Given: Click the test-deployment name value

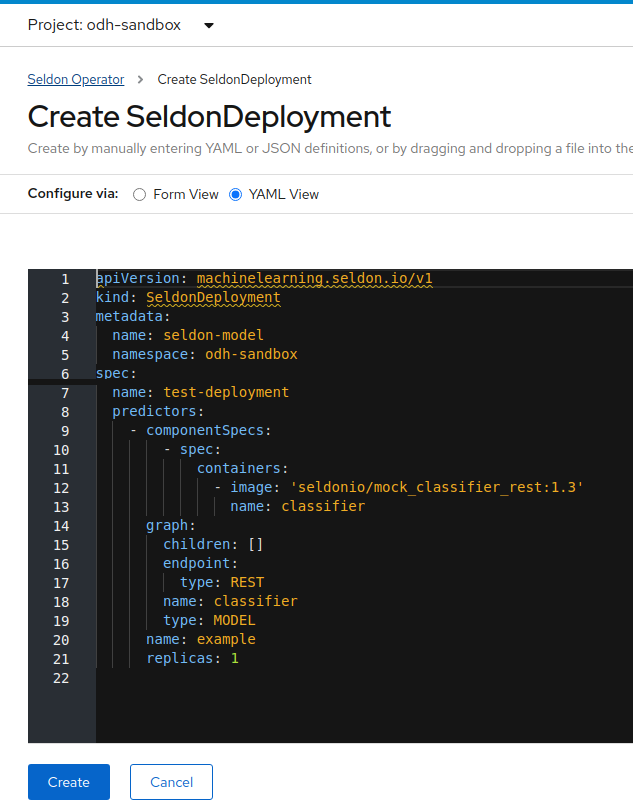Looking at the screenshot, I should pyautogui.click(x=226, y=392).
